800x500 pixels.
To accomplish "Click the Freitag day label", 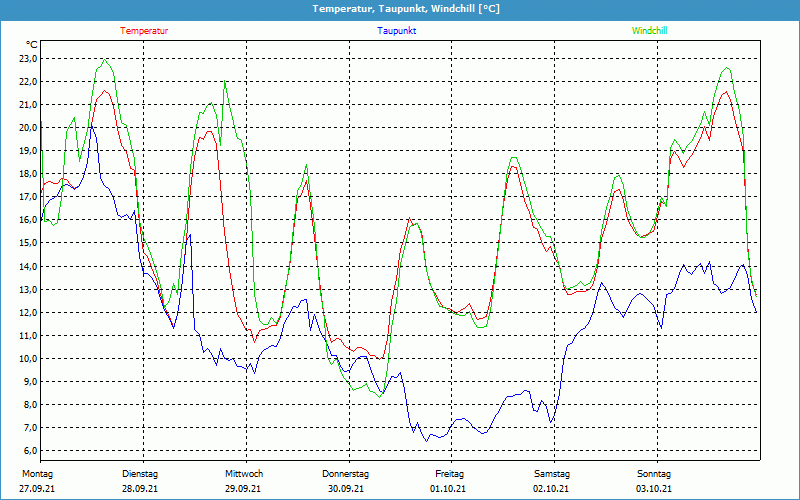I will click(x=449, y=474).
